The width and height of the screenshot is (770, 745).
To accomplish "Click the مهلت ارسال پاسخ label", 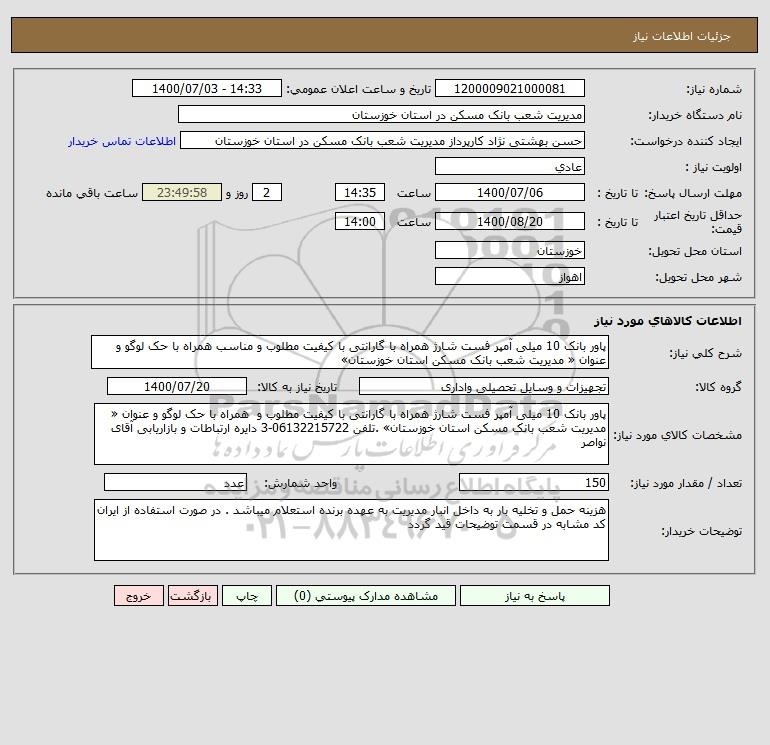I will click(693, 193).
